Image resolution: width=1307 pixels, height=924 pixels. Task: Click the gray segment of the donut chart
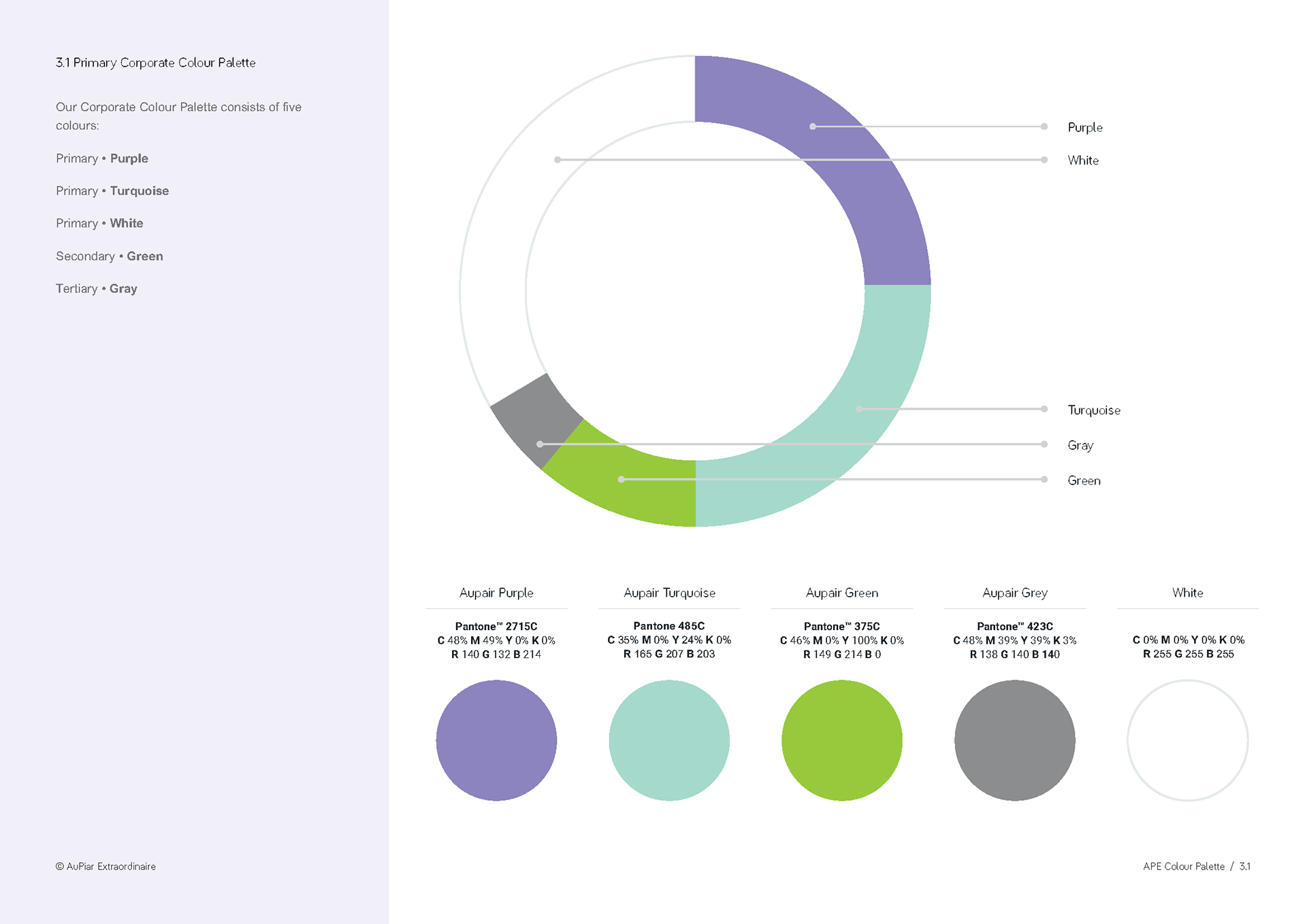pyautogui.click(x=536, y=420)
